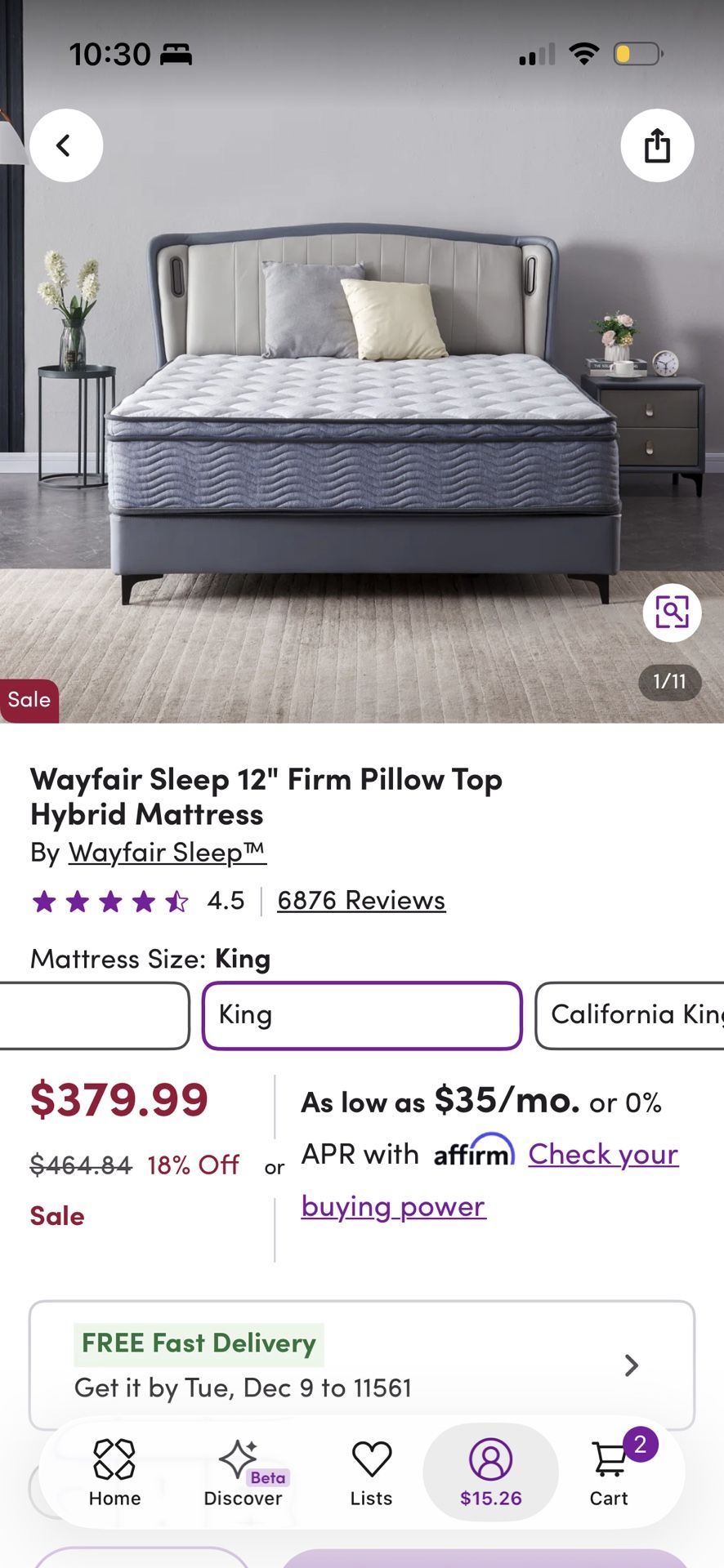Image resolution: width=724 pixels, height=1568 pixels.
Task: Open the share sheet icon
Action: (x=658, y=145)
